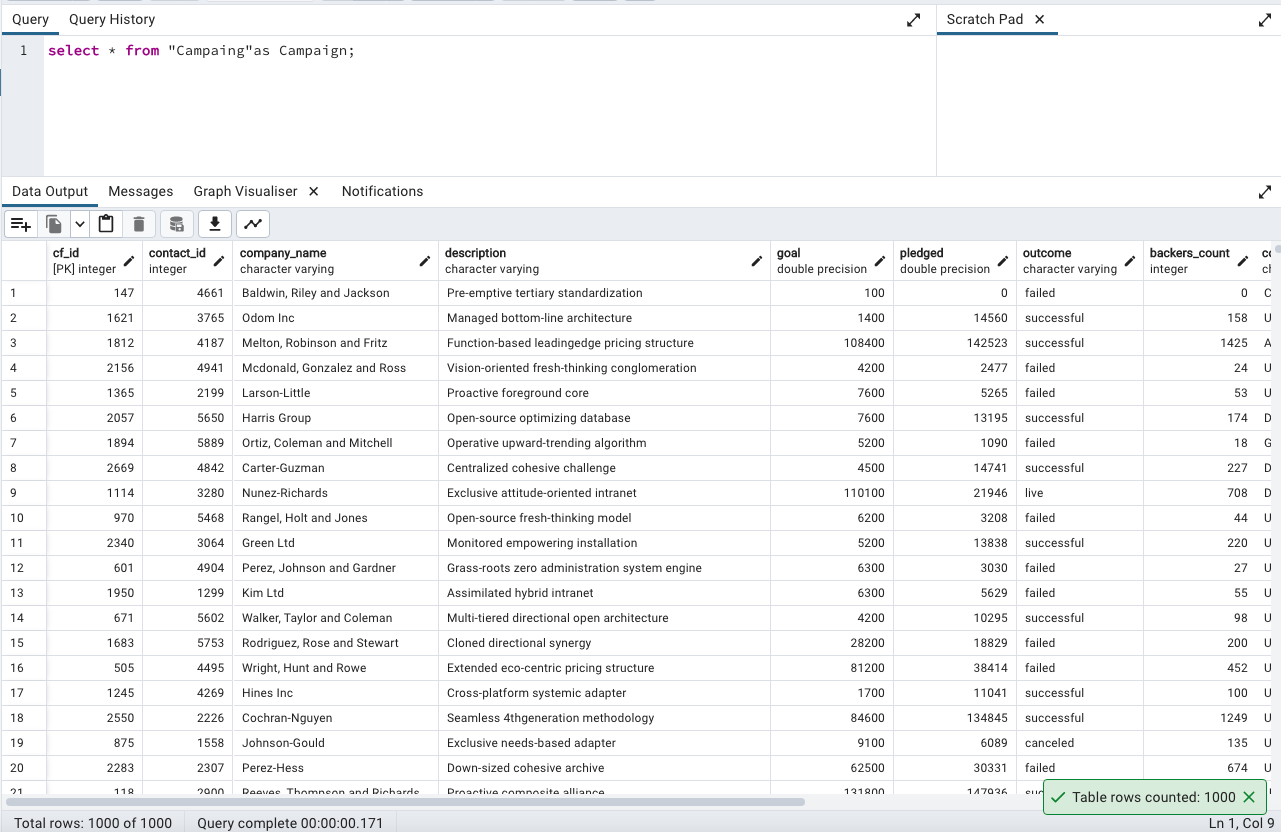
Task: Open the Graph Visualiser tab
Action: click(x=246, y=191)
